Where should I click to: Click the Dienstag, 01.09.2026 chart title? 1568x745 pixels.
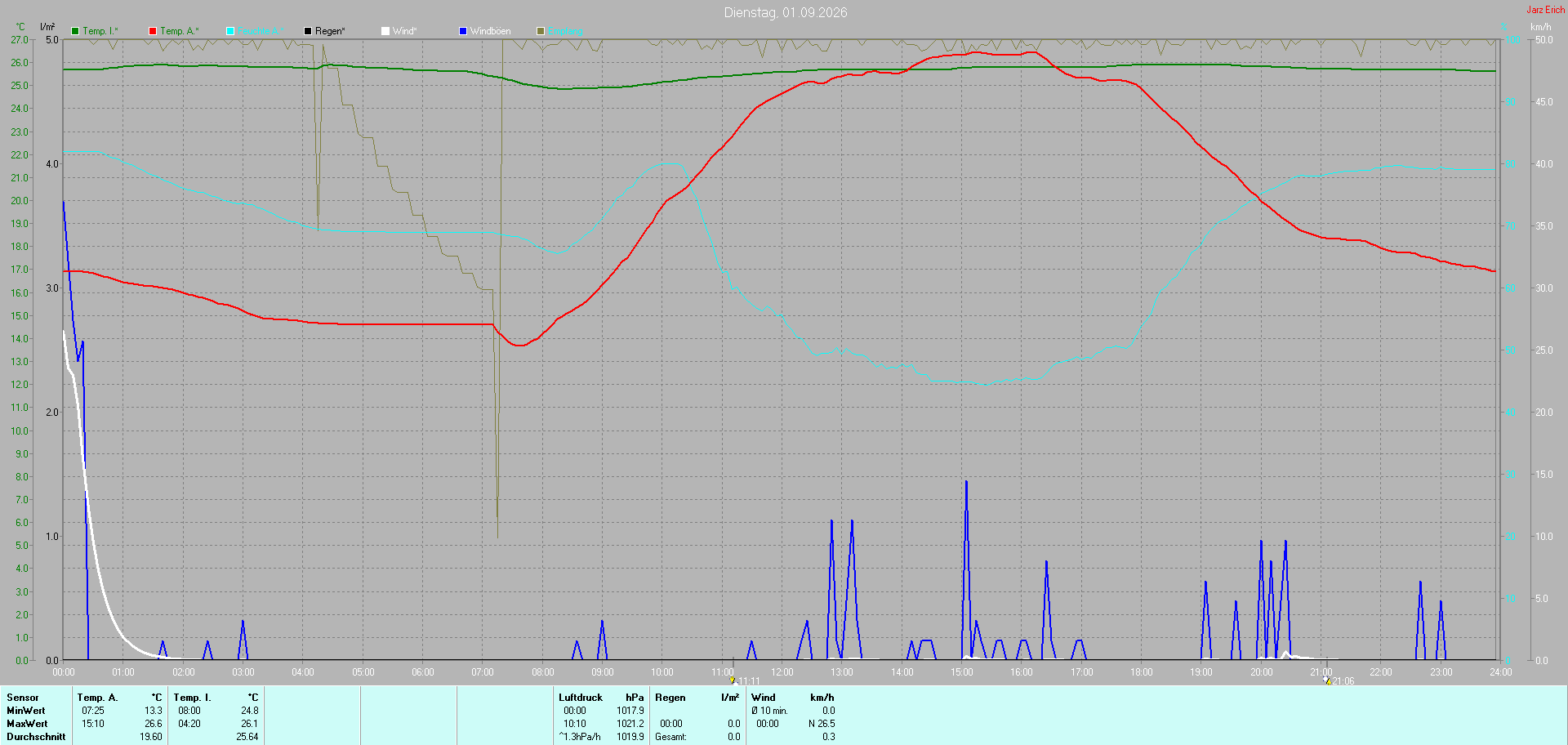[786, 12]
